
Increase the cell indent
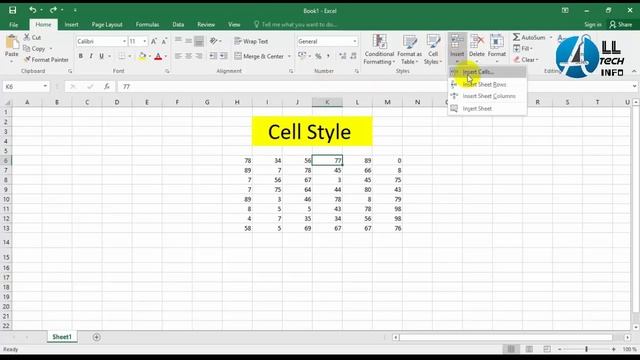click(x=223, y=56)
